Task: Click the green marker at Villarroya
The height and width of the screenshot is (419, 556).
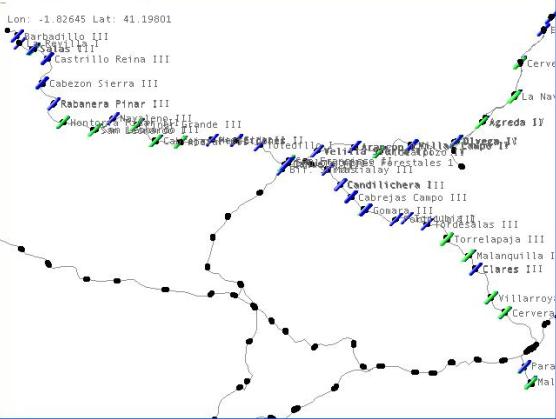Action: pyautogui.click(x=491, y=298)
